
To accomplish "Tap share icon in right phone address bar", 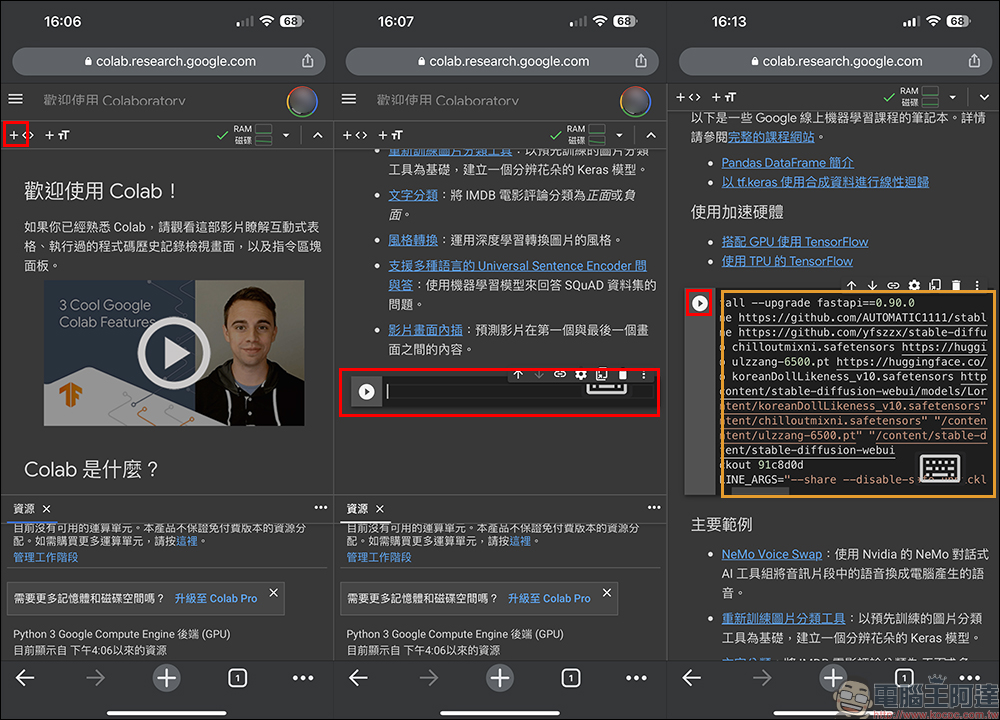I will (974, 61).
